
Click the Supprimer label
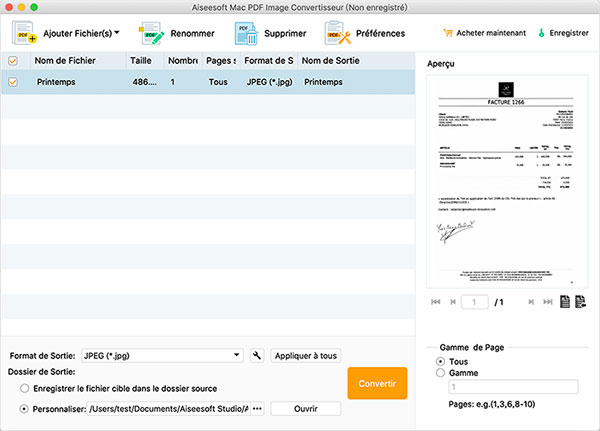(285, 34)
